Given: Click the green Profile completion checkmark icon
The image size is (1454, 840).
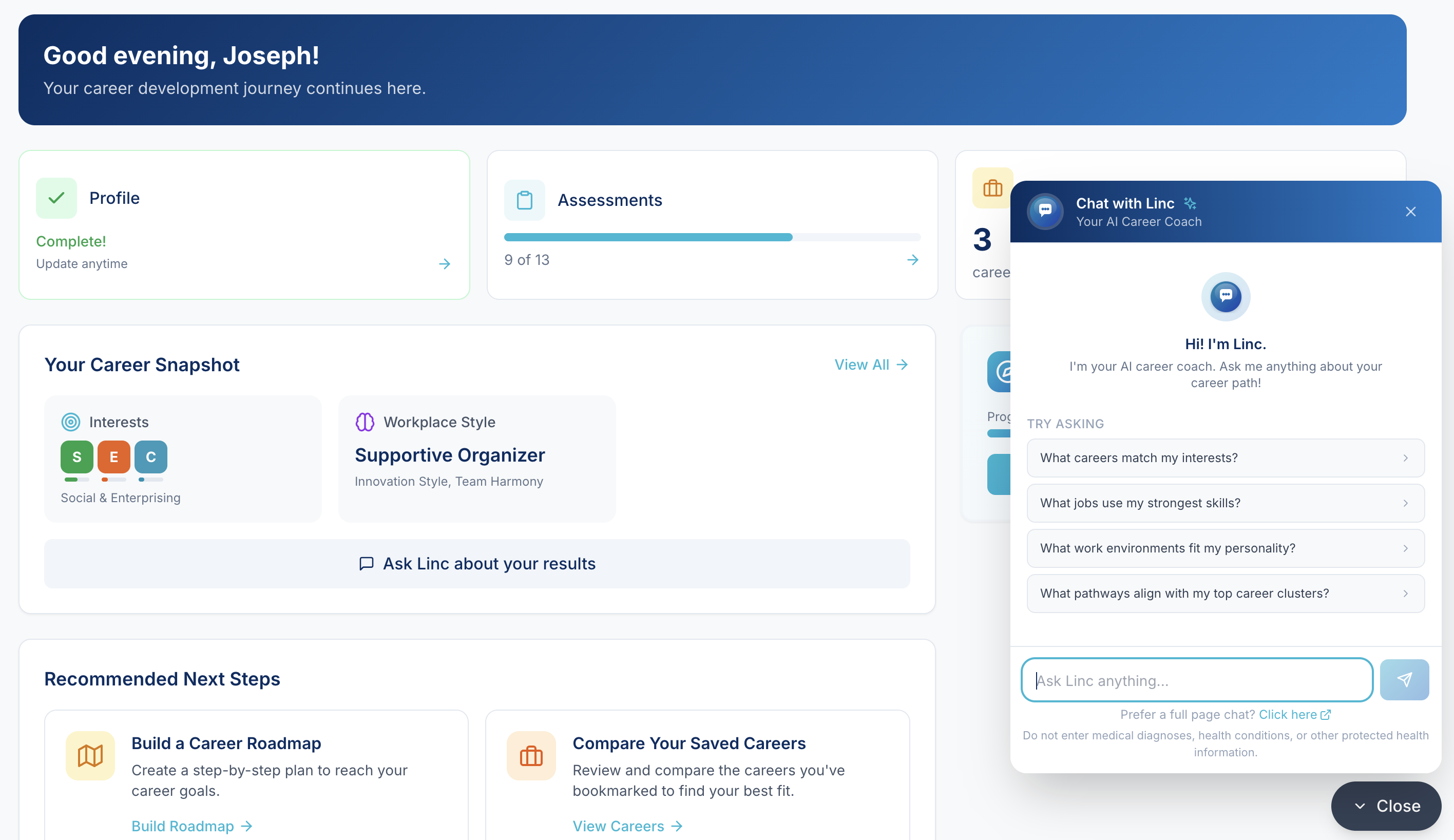Looking at the screenshot, I should pyautogui.click(x=56, y=198).
